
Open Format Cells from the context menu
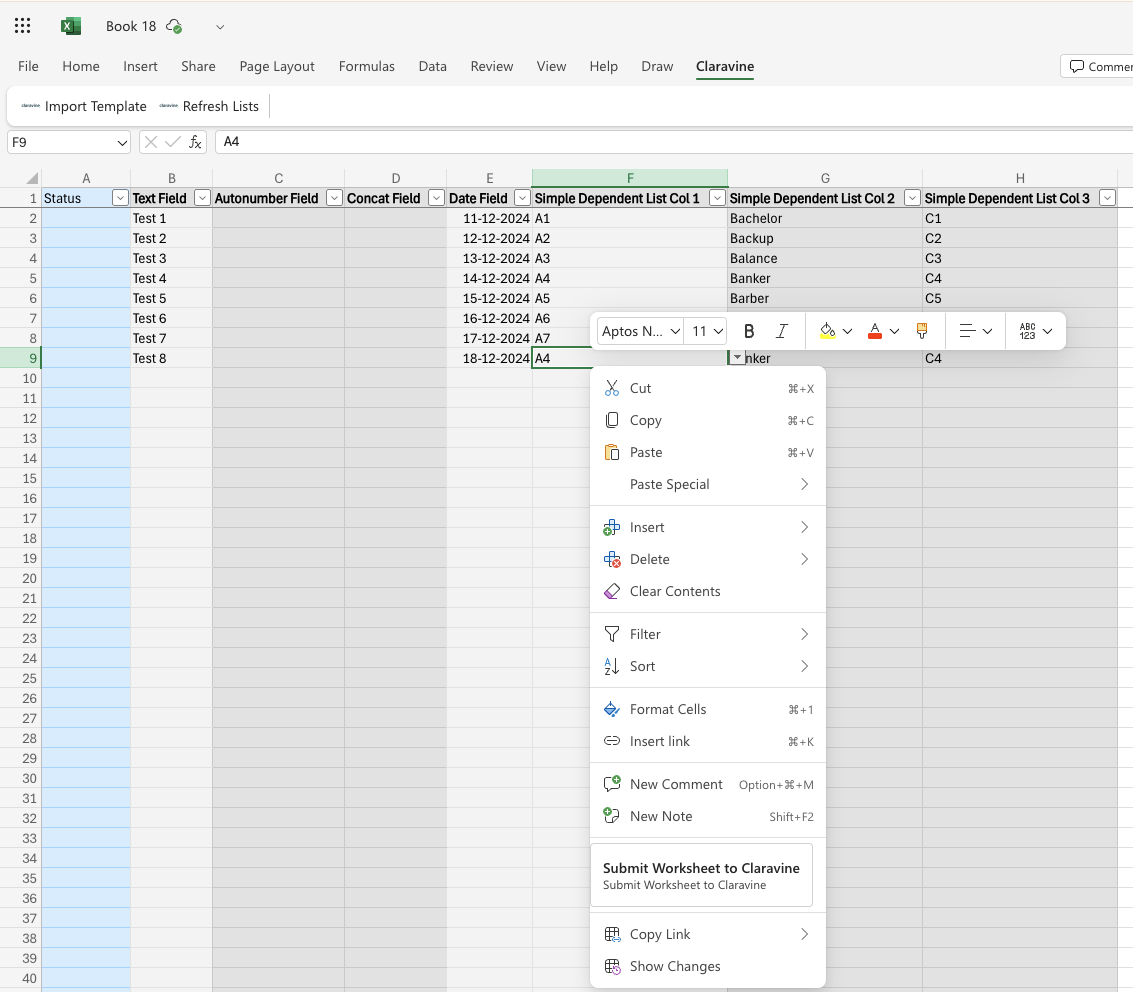coord(708,710)
